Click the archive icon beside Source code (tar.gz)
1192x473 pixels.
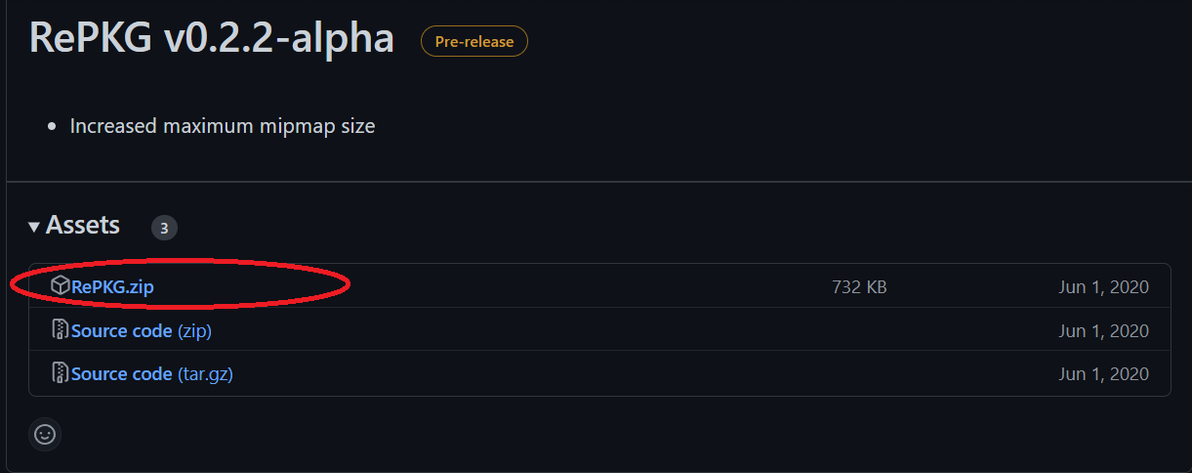(x=60, y=374)
